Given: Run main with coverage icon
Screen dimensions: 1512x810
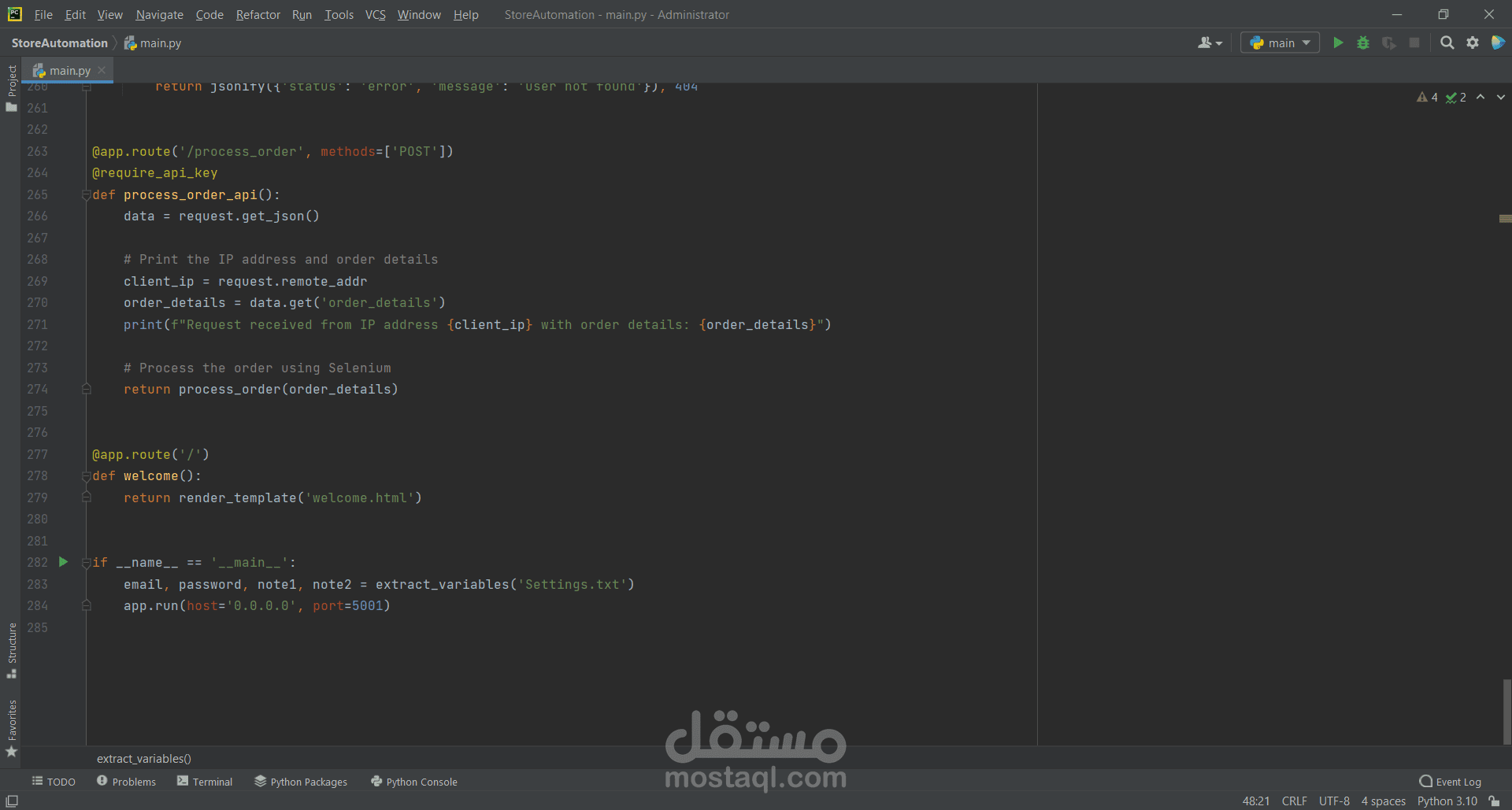Looking at the screenshot, I should click(1388, 43).
